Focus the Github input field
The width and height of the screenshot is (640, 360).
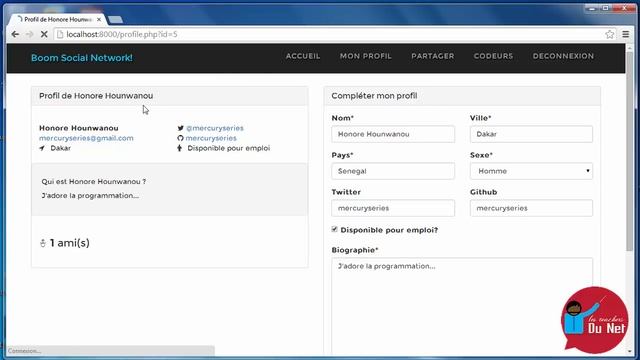(531, 208)
